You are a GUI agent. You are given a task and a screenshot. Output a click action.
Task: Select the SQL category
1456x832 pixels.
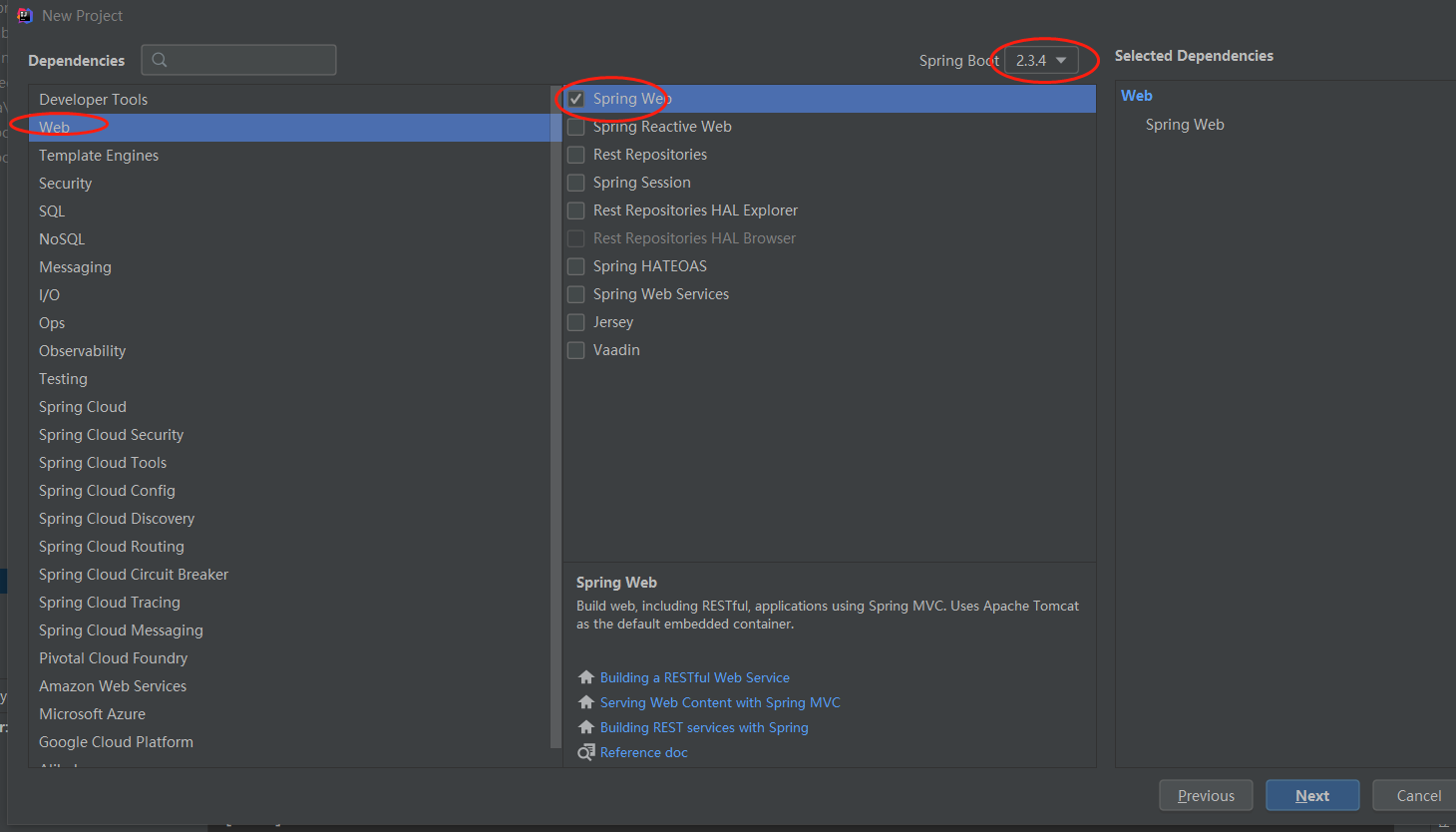289,211
